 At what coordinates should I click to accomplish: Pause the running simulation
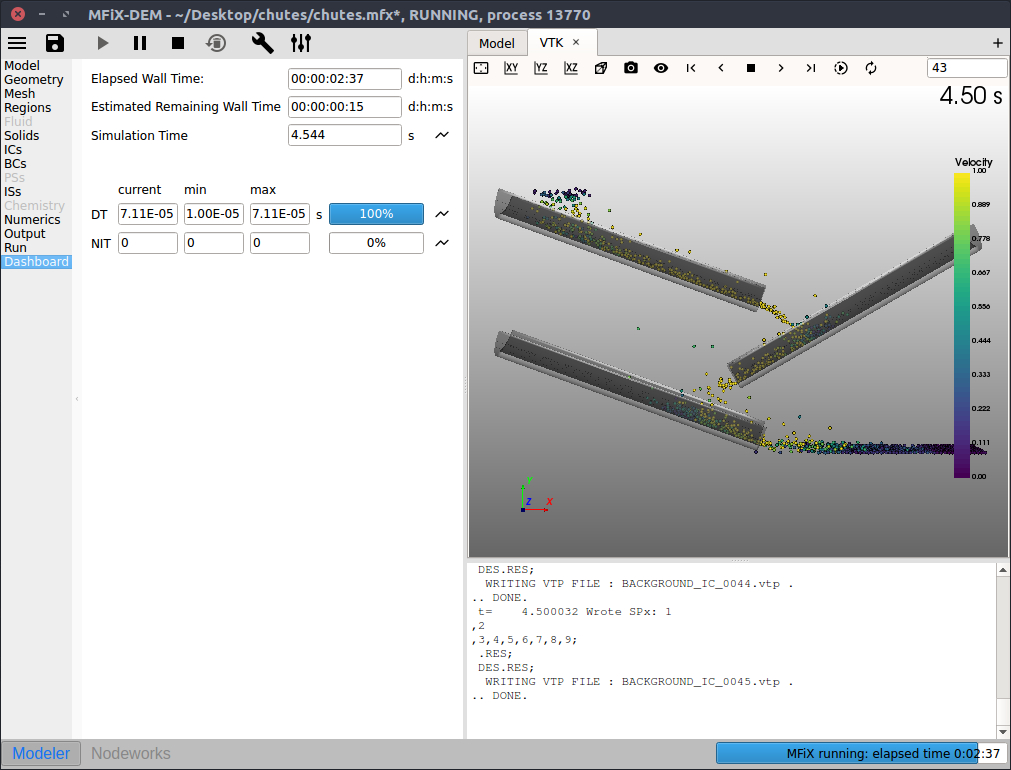[140, 43]
